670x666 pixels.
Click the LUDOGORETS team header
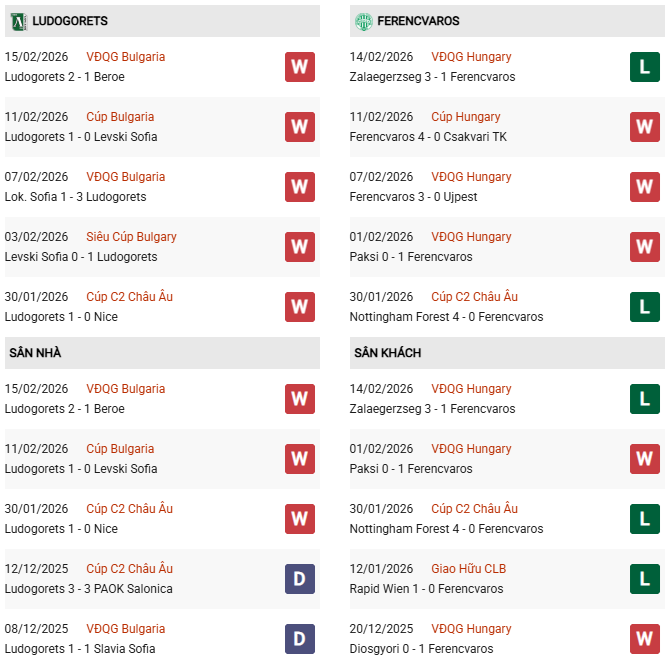(x=70, y=21)
